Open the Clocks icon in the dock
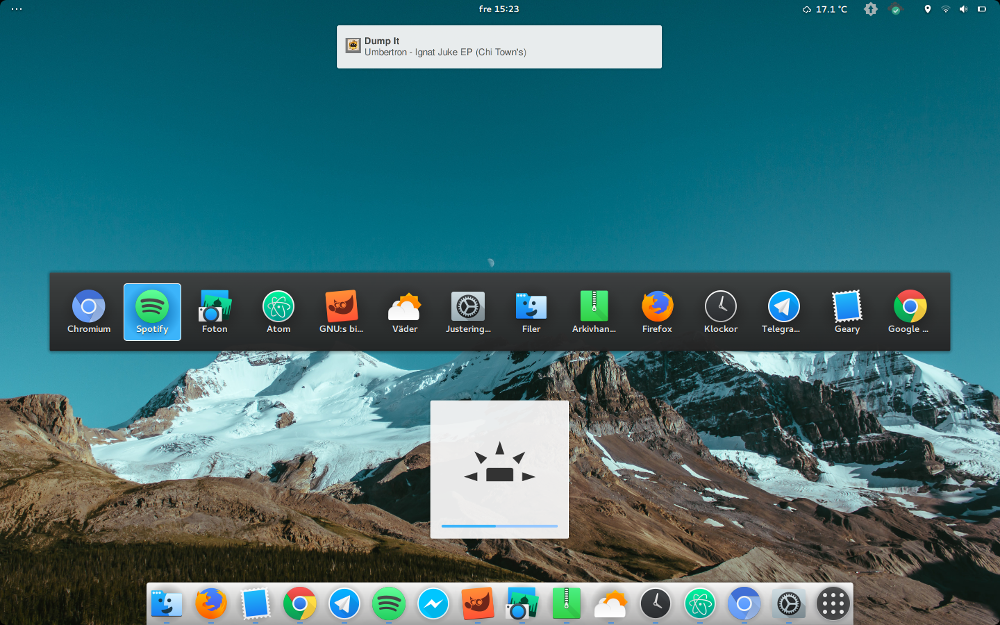Screen dimensions: 1000x625 (x=655, y=603)
